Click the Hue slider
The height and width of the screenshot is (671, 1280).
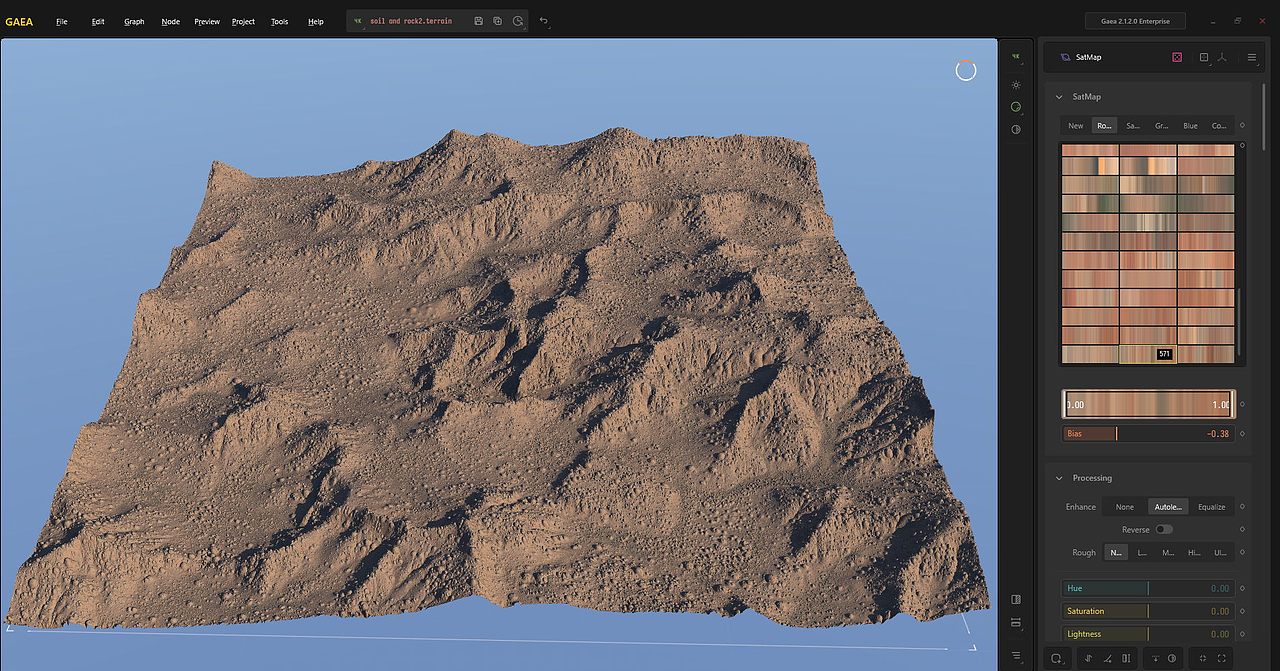(x=1148, y=588)
